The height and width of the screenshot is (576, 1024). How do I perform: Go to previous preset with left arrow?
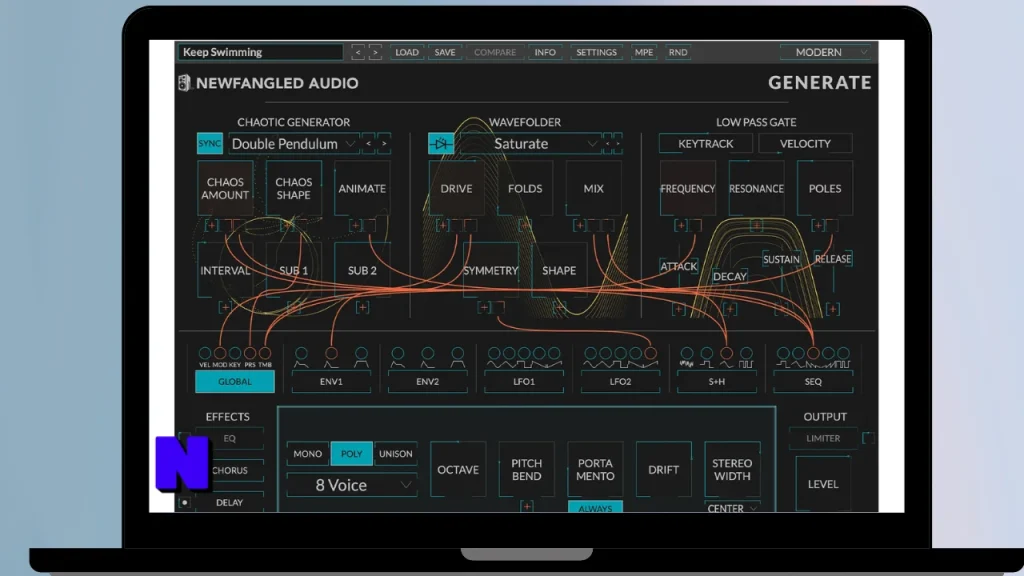357,52
